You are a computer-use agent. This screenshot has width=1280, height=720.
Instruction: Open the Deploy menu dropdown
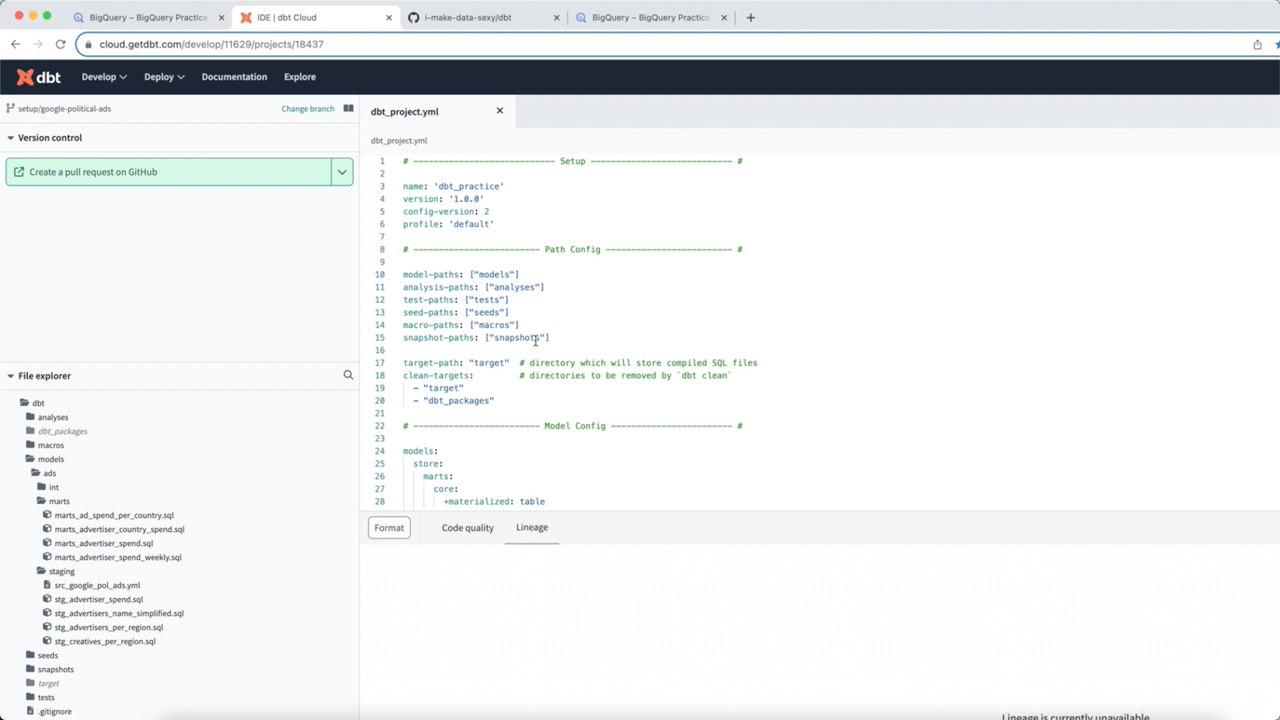coord(164,77)
